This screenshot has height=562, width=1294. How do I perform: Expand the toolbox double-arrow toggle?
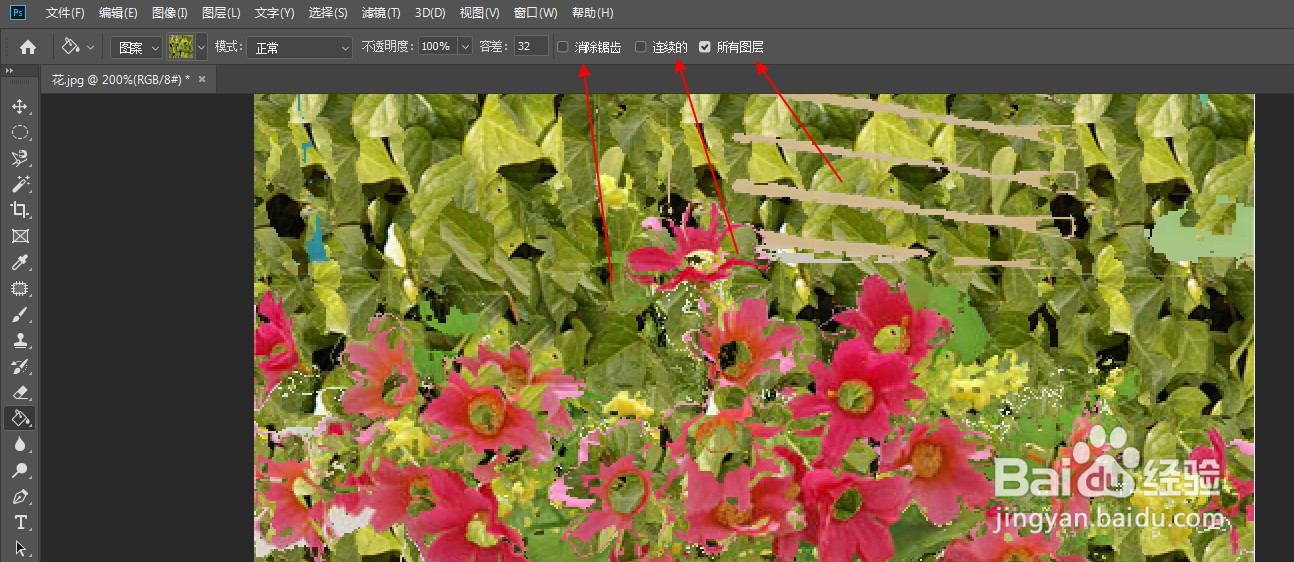coord(9,71)
